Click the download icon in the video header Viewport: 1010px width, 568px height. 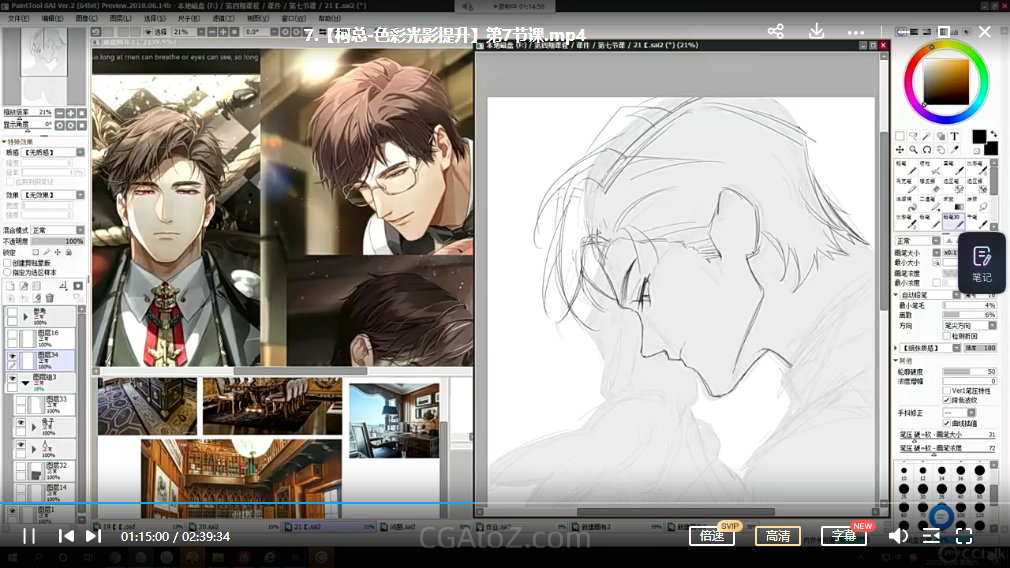point(816,31)
